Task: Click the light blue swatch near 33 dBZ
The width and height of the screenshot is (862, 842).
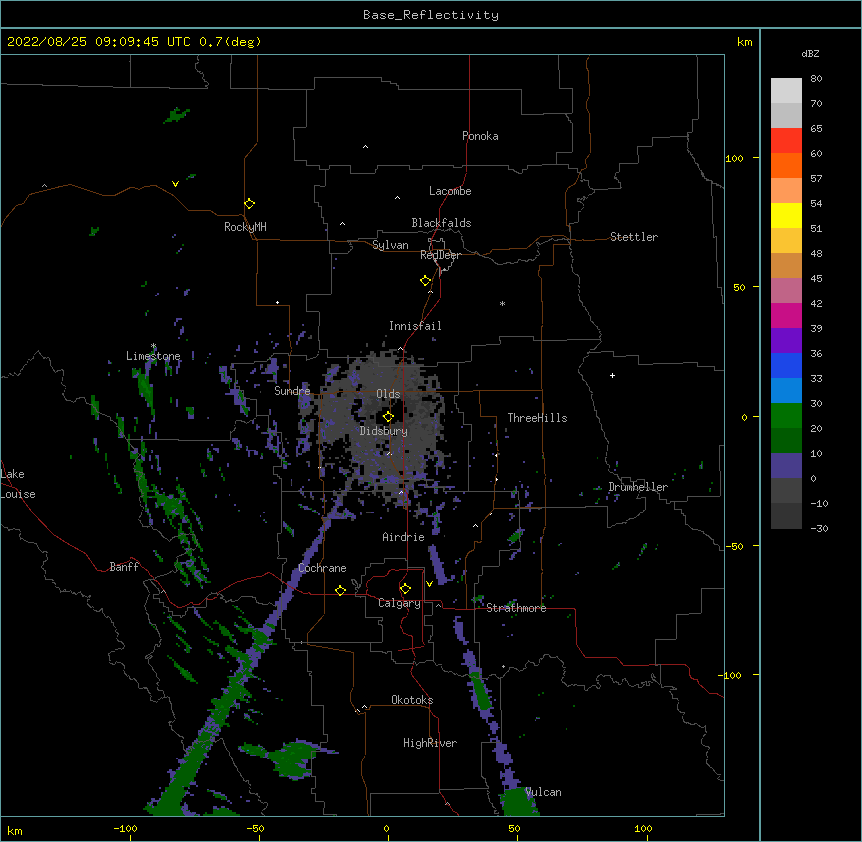Action: 786,391
